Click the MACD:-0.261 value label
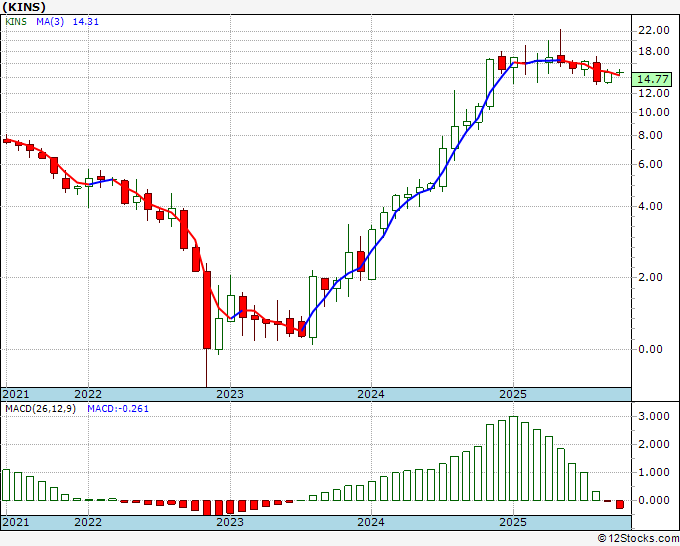Image resolution: width=680 pixels, height=546 pixels. coord(117,409)
